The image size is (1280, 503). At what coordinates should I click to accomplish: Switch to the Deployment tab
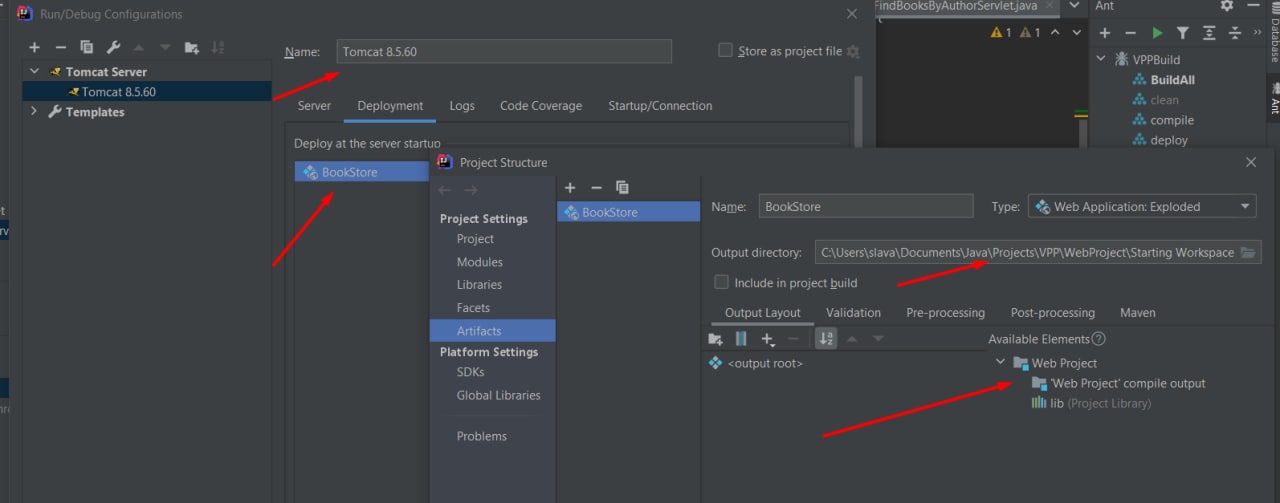pyautogui.click(x=390, y=106)
